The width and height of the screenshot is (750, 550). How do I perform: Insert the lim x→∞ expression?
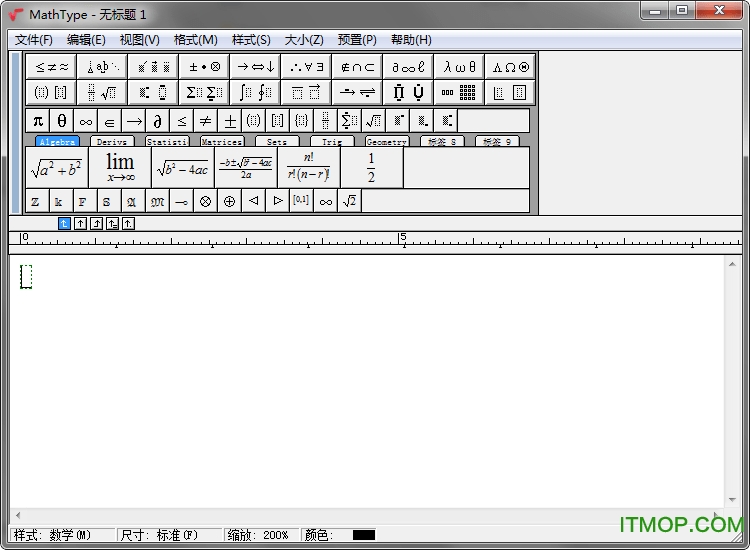tap(120, 168)
